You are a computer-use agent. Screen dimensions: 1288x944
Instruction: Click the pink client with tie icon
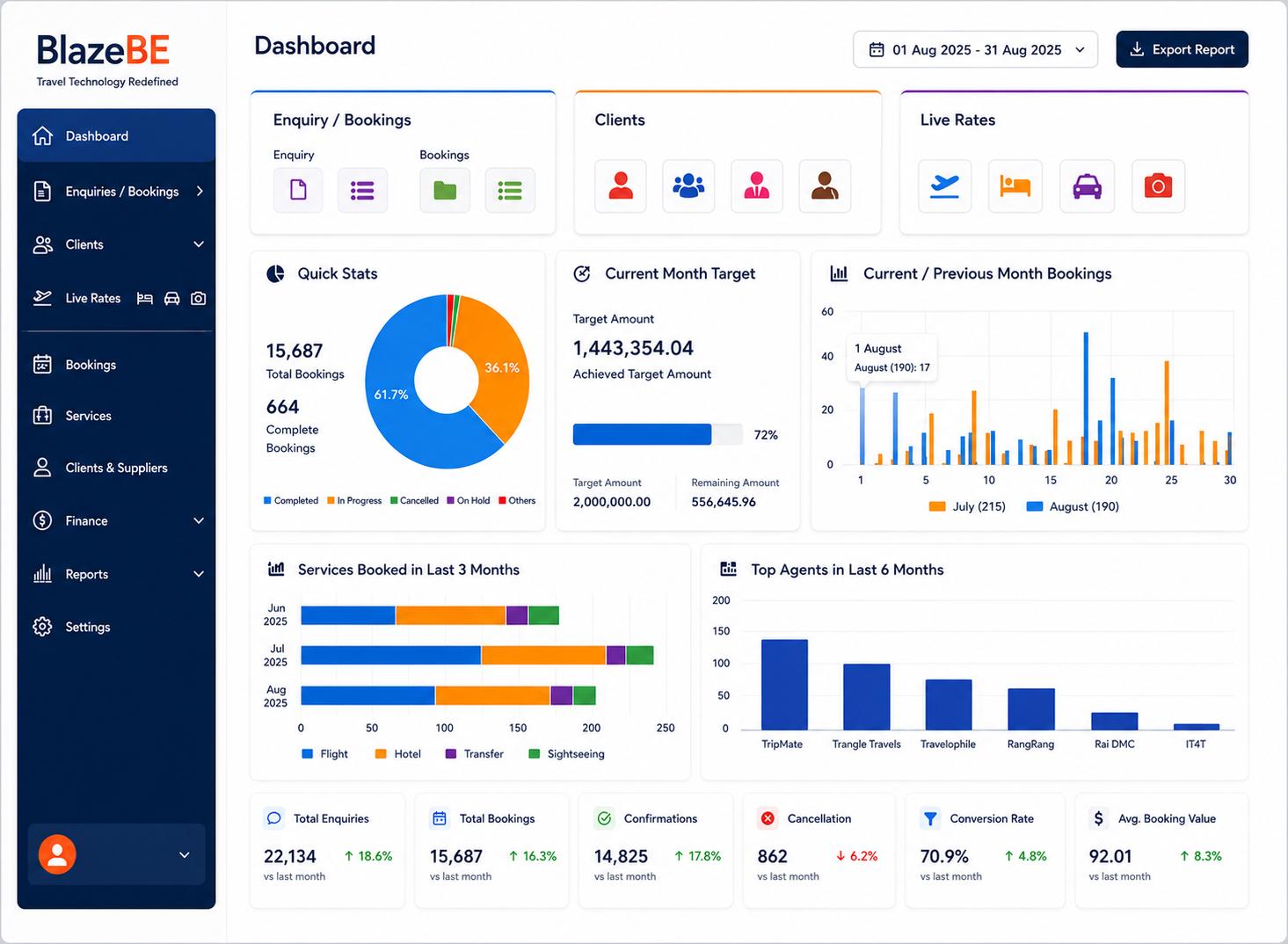(x=757, y=185)
